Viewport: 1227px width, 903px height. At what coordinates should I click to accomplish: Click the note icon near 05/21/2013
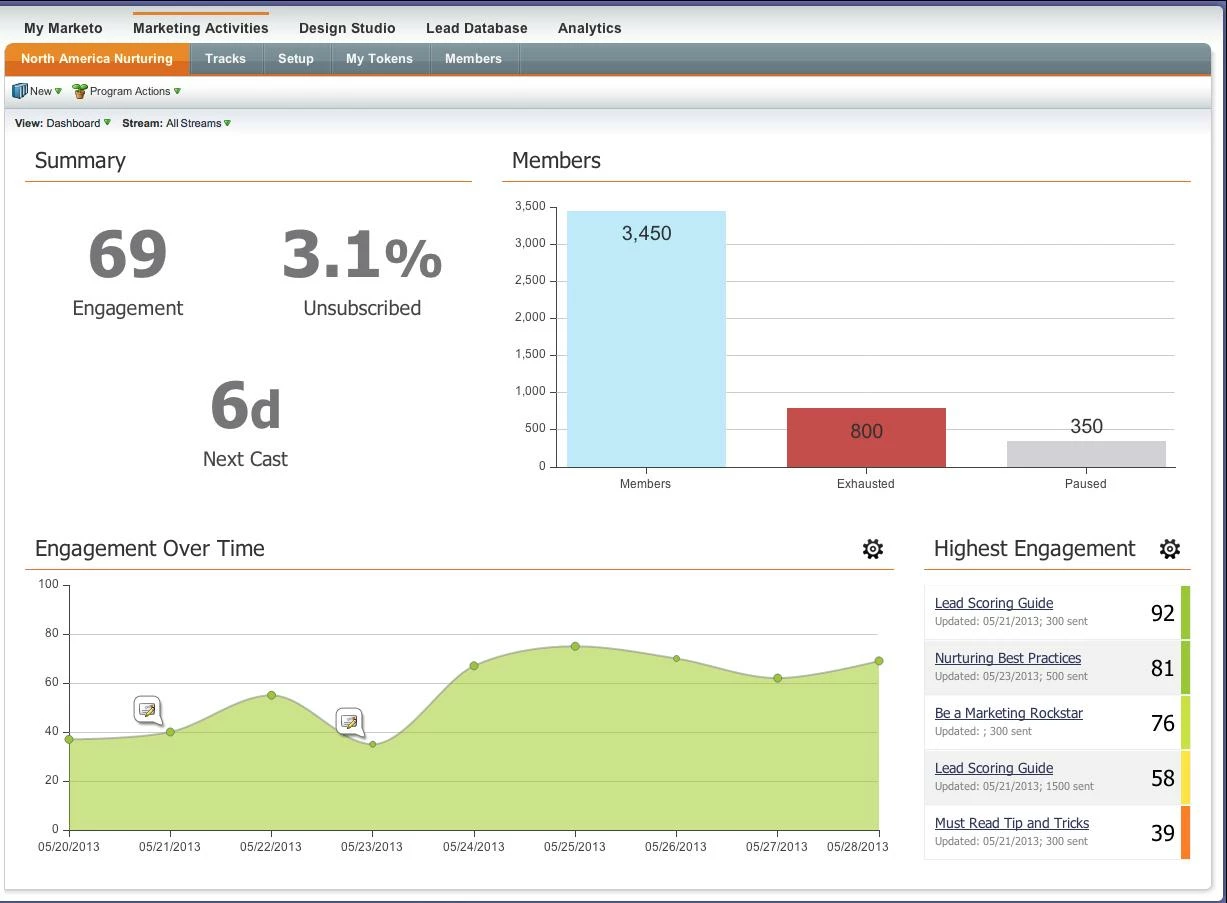(148, 710)
